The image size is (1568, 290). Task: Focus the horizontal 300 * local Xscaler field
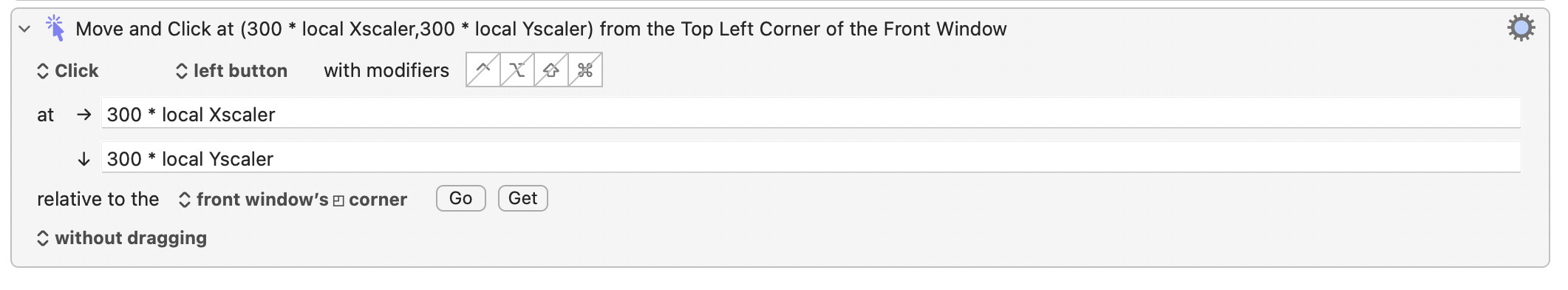[811, 114]
